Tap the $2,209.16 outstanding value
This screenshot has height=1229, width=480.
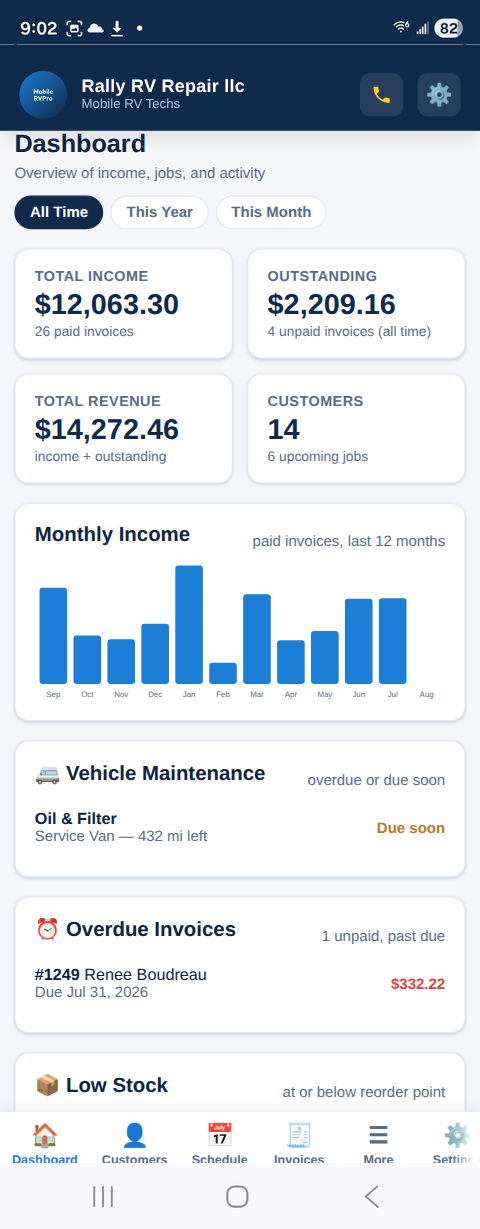(x=332, y=304)
